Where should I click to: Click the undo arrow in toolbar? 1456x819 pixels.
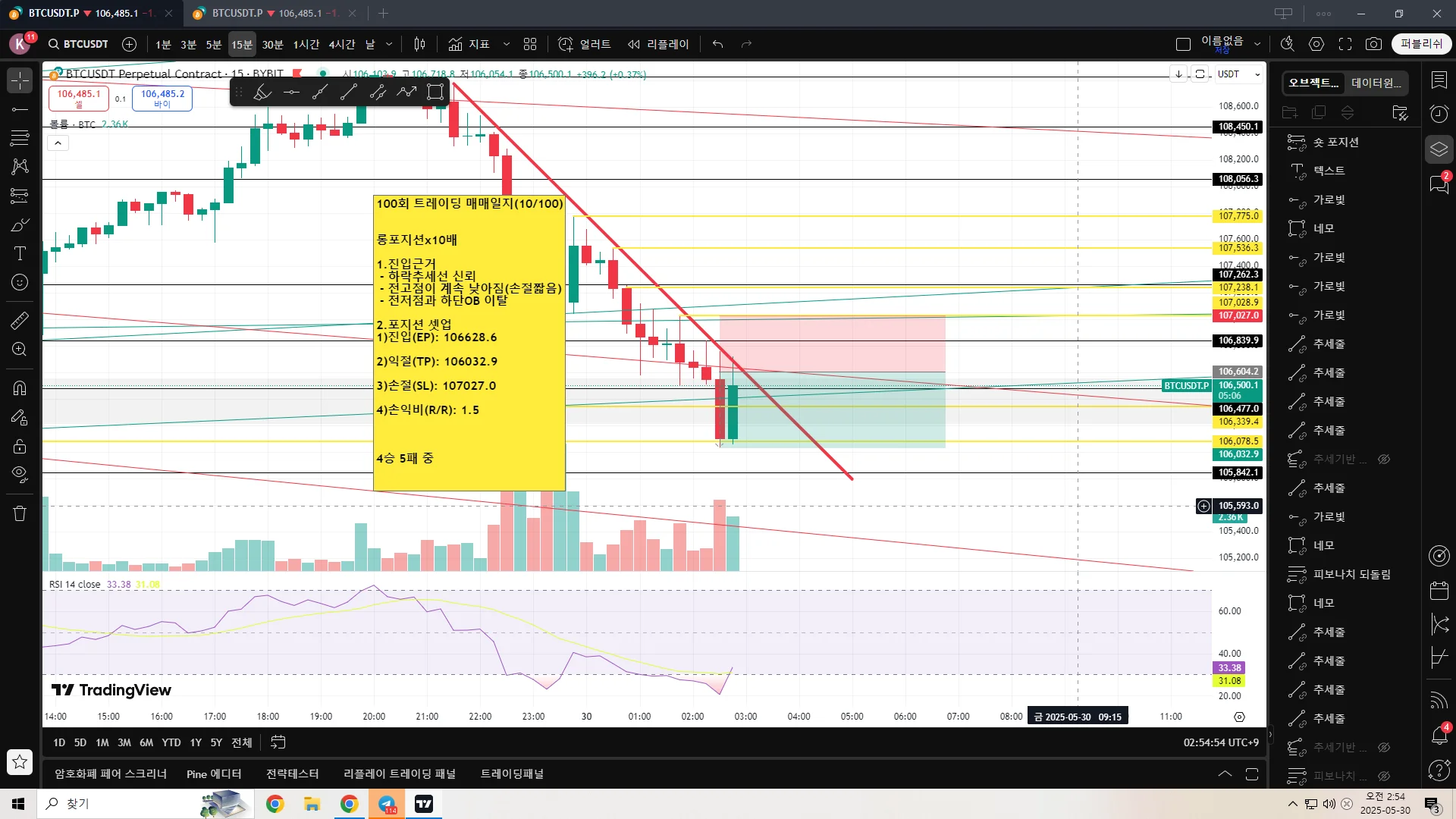coord(717,44)
